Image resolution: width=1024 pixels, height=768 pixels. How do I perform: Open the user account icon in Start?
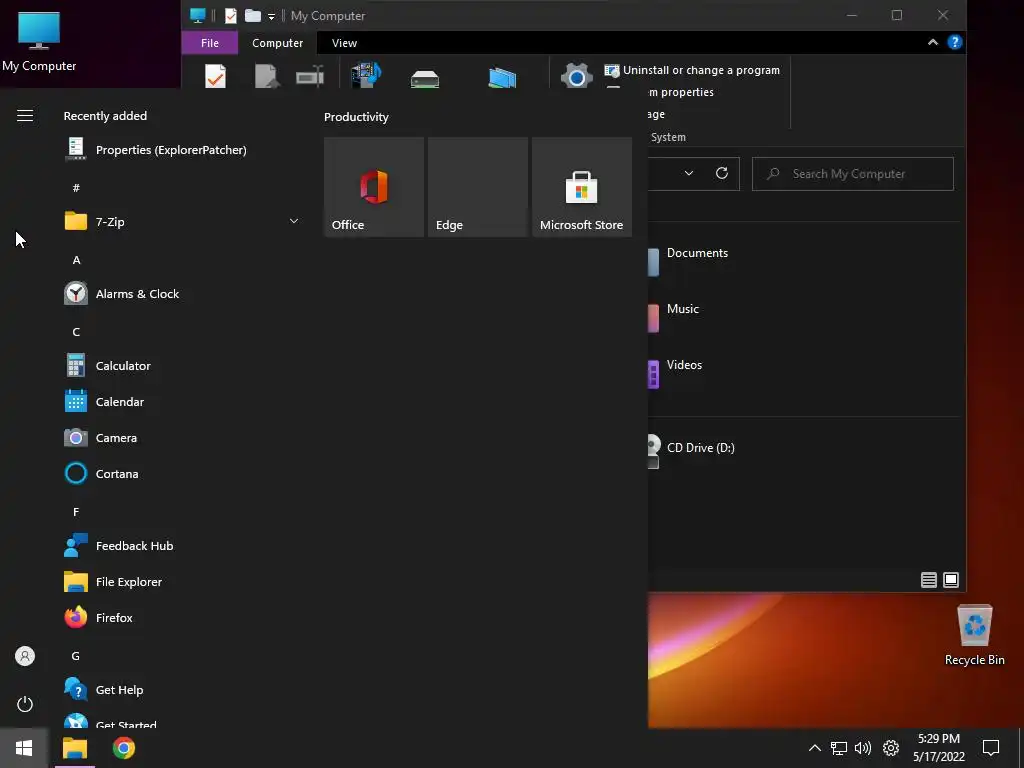(25, 656)
